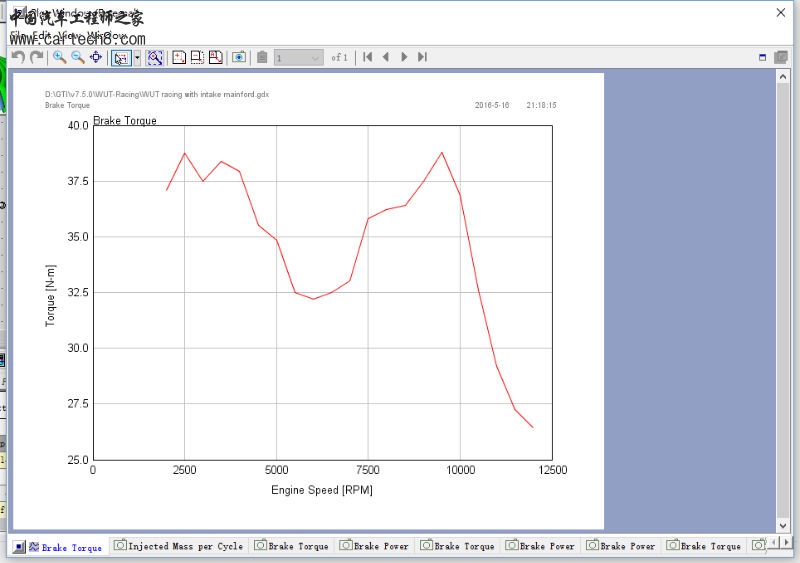Image resolution: width=800 pixels, height=563 pixels.
Task: Select the pan crosshair tool
Action: pyautogui.click(x=96, y=57)
